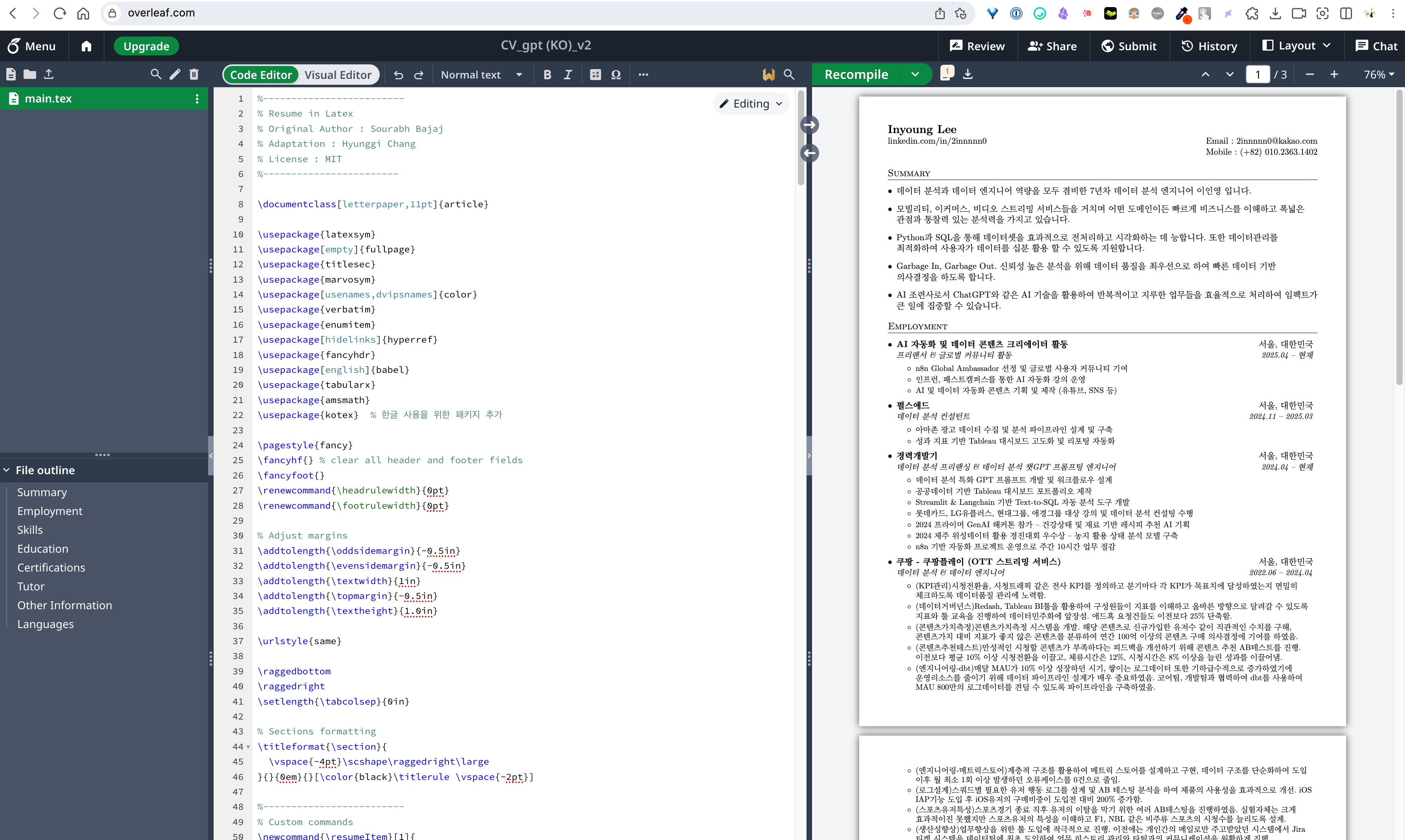This screenshot has height=840, width=1405.
Task: Download the compiled PDF
Action: [x=968, y=74]
